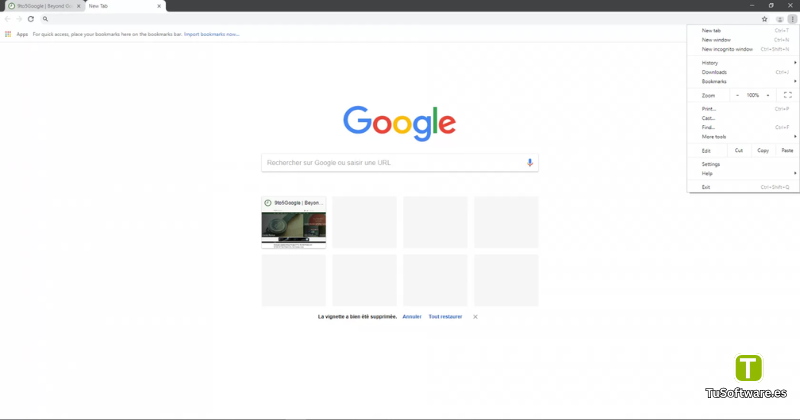The height and width of the screenshot is (420, 800).
Task: Open the profile avatar icon in toolbar
Action: pyautogui.click(x=780, y=19)
